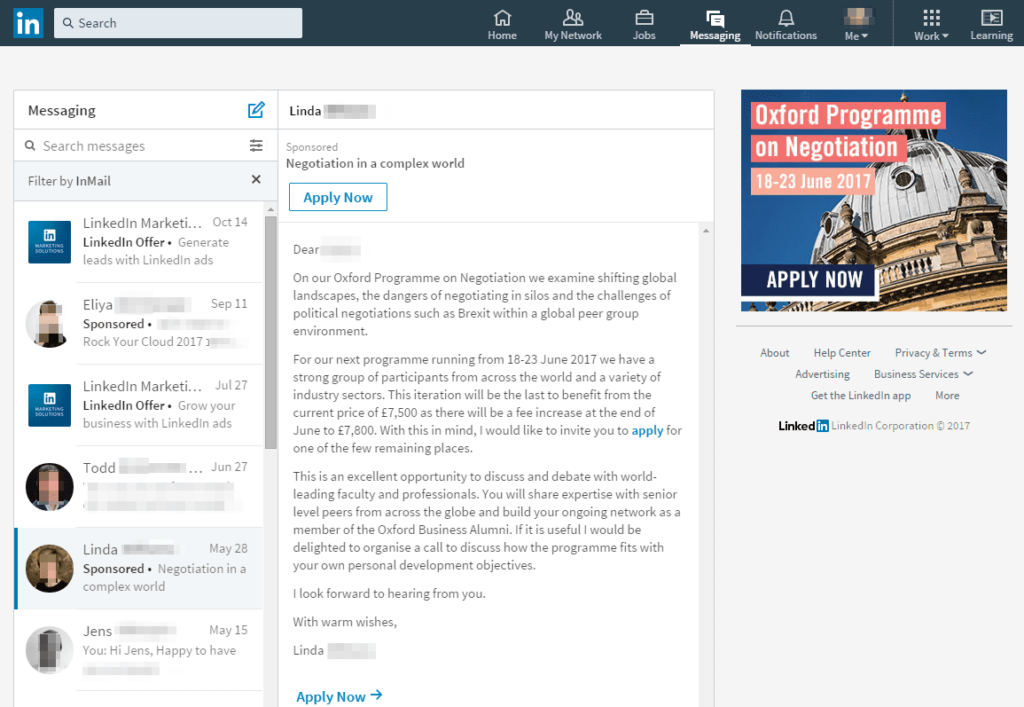The image size is (1024, 707).
Task: Click the magnifier icon in Search messages
Action: click(x=30, y=146)
